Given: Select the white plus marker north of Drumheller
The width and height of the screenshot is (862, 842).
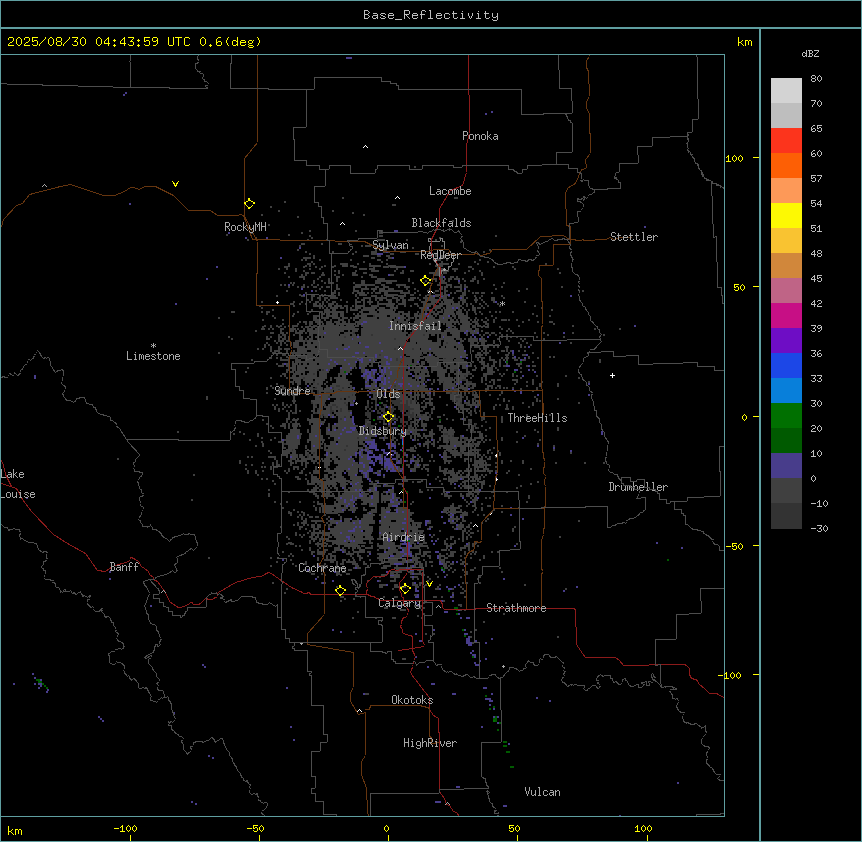Looking at the screenshot, I should point(612,375).
